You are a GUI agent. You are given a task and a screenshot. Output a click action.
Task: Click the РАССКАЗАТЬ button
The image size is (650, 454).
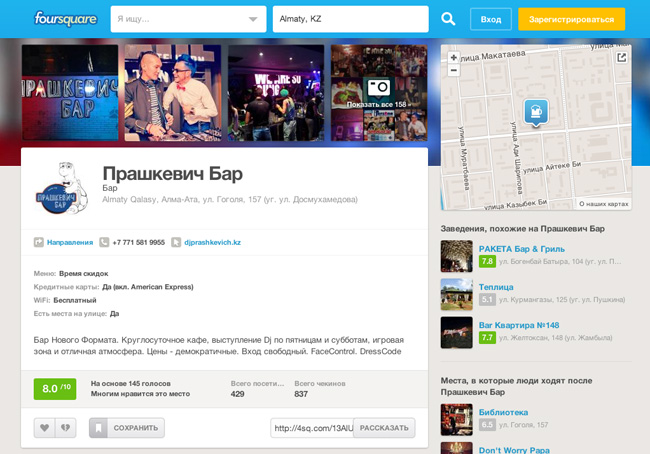(384, 427)
